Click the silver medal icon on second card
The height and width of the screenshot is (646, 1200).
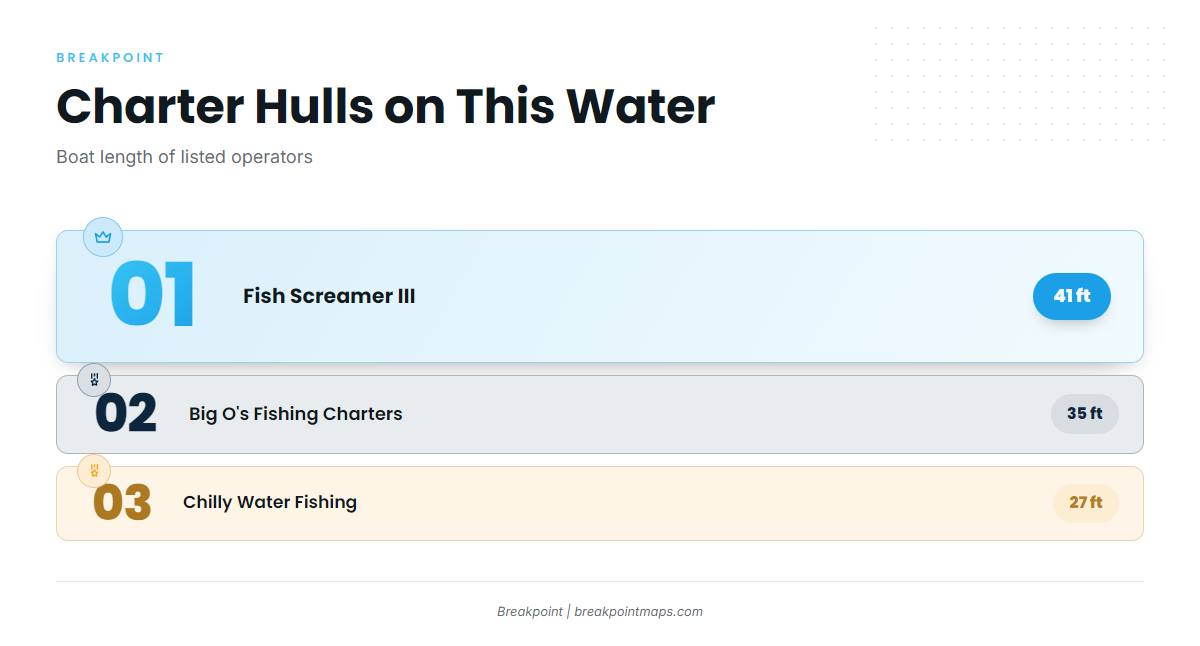[x=94, y=380]
